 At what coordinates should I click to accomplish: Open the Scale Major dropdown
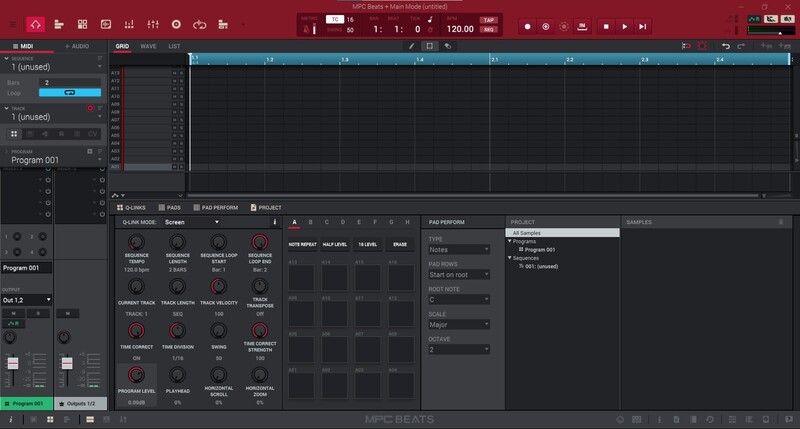click(458, 324)
